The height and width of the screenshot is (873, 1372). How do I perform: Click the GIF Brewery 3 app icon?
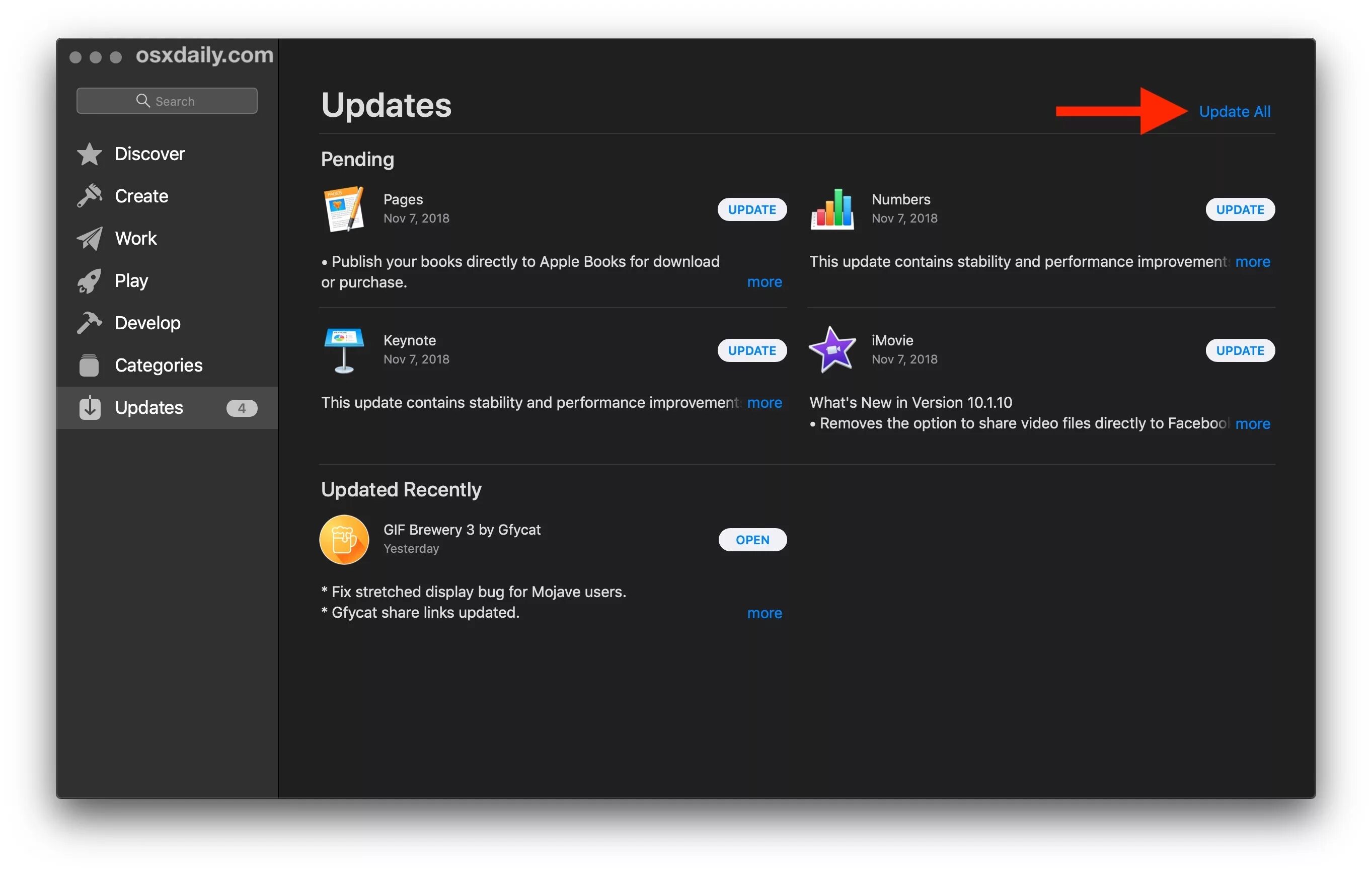(x=344, y=539)
